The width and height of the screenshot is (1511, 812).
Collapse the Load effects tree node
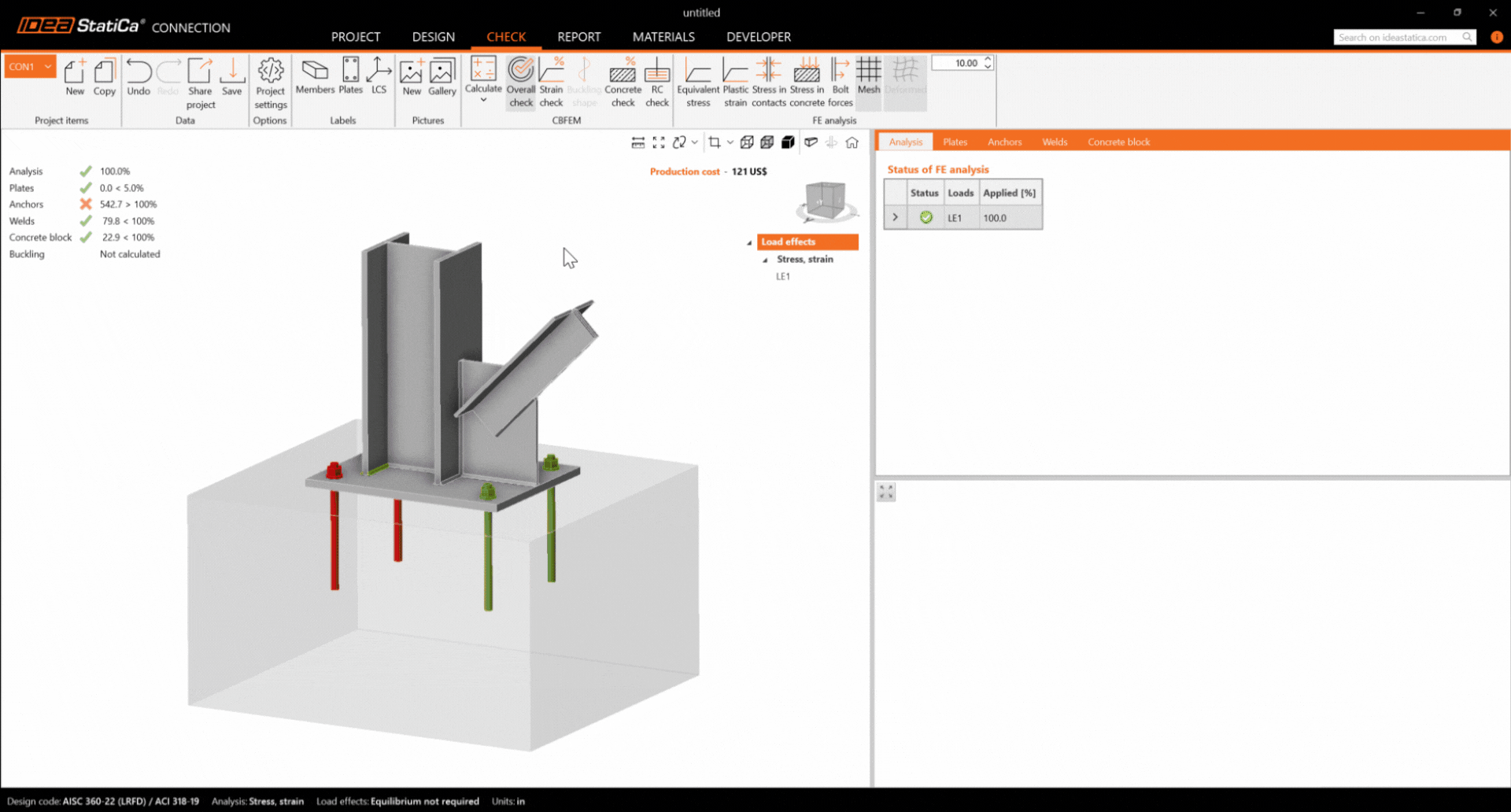(749, 242)
